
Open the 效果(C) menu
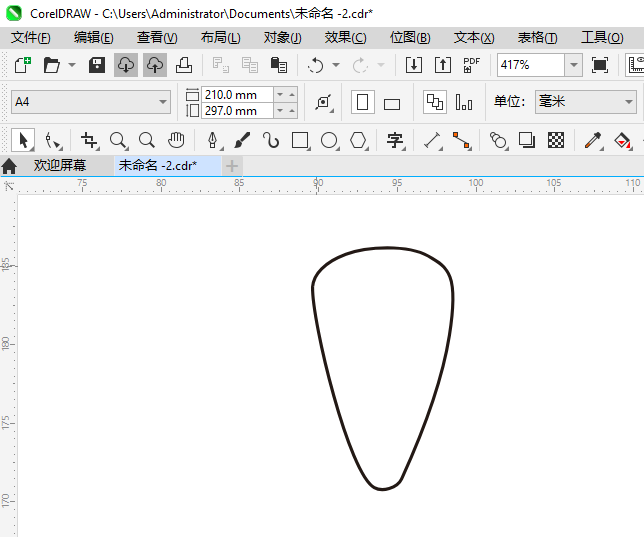click(x=345, y=38)
